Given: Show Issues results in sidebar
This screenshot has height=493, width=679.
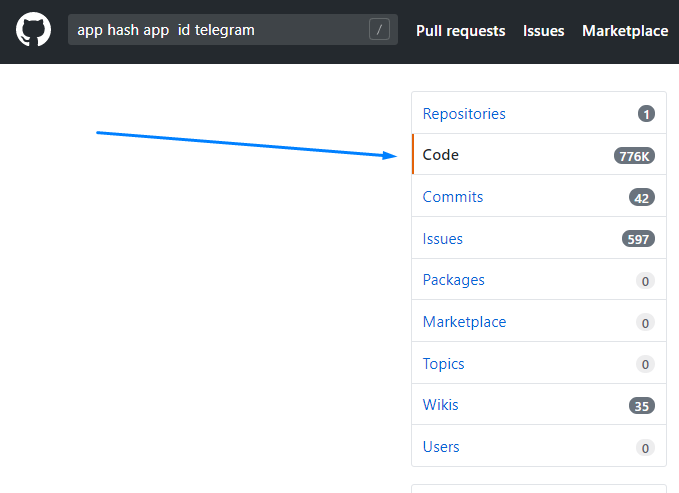Looking at the screenshot, I should (443, 239).
